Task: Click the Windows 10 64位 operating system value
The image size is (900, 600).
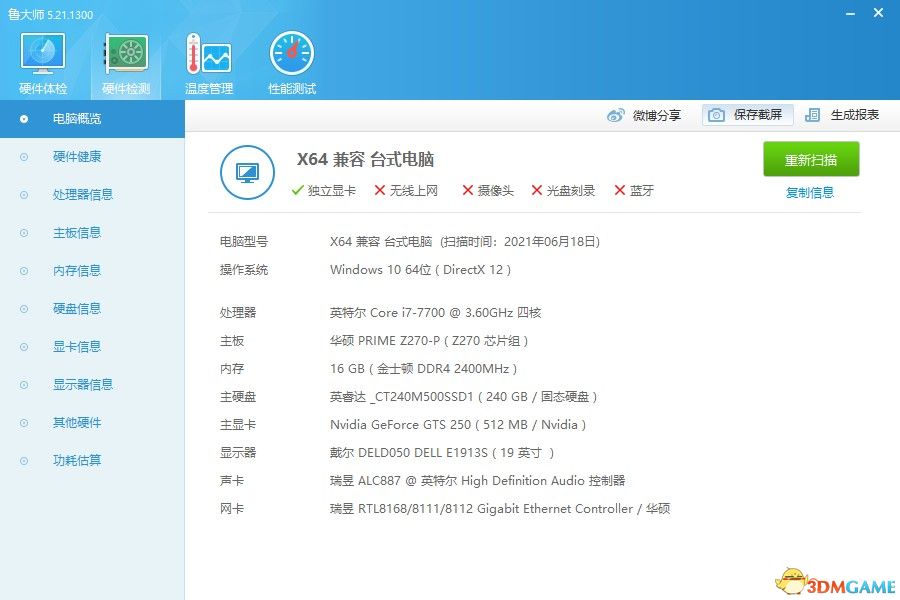Action: point(420,269)
